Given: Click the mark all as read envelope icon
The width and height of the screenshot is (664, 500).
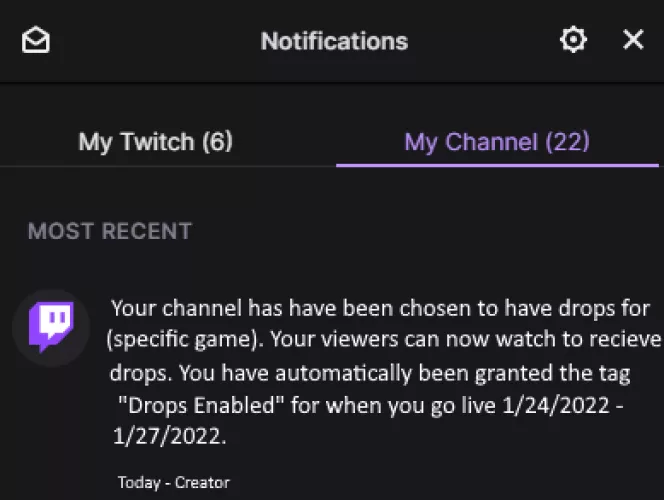Looking at the screenshot, I should [36, 40].
